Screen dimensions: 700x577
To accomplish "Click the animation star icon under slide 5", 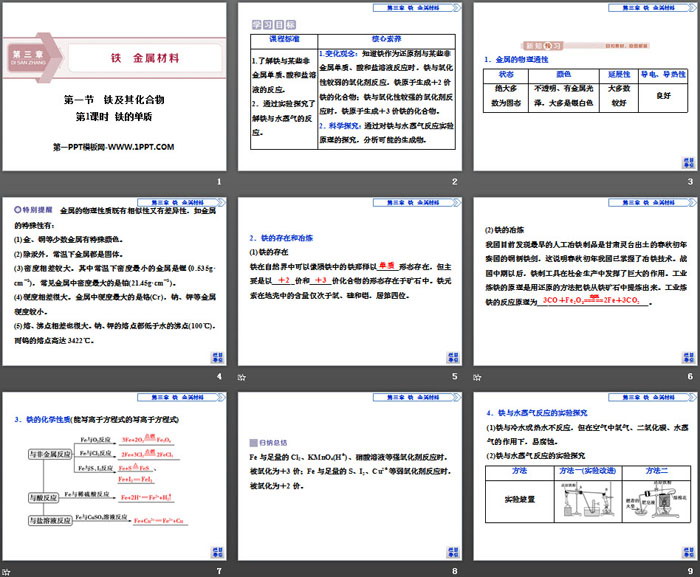I will (240, 378).
